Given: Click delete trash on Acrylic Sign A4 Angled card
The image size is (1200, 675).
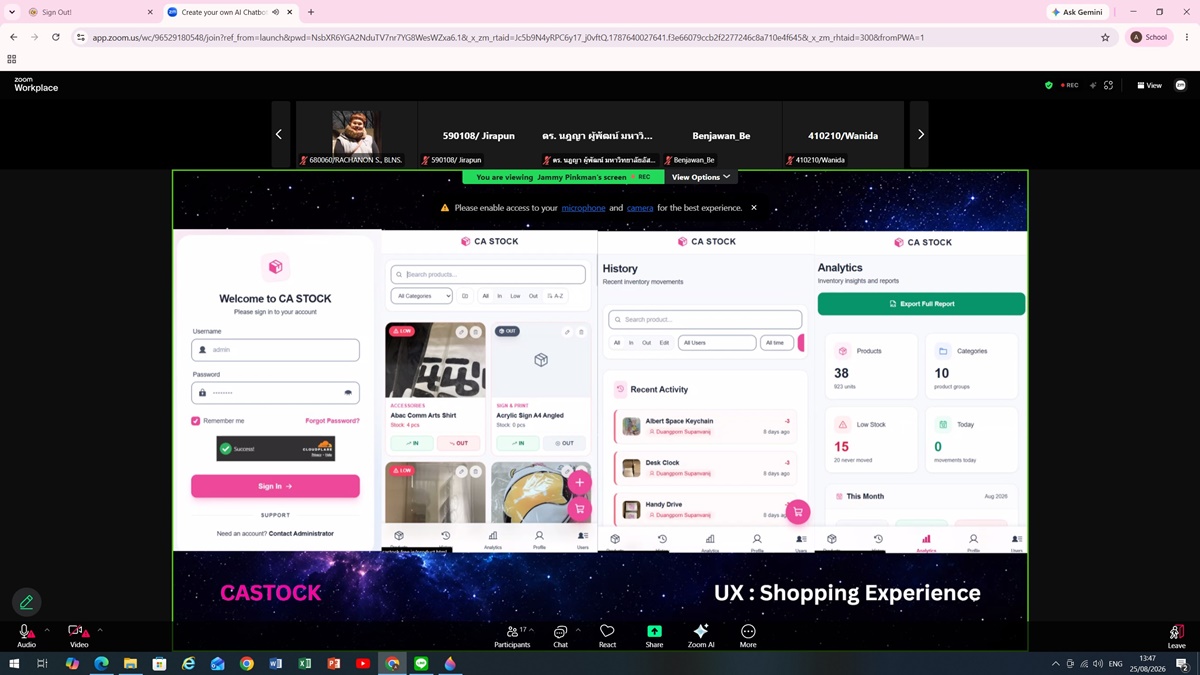Looking at the screenshot, I should tap(582, 332).
